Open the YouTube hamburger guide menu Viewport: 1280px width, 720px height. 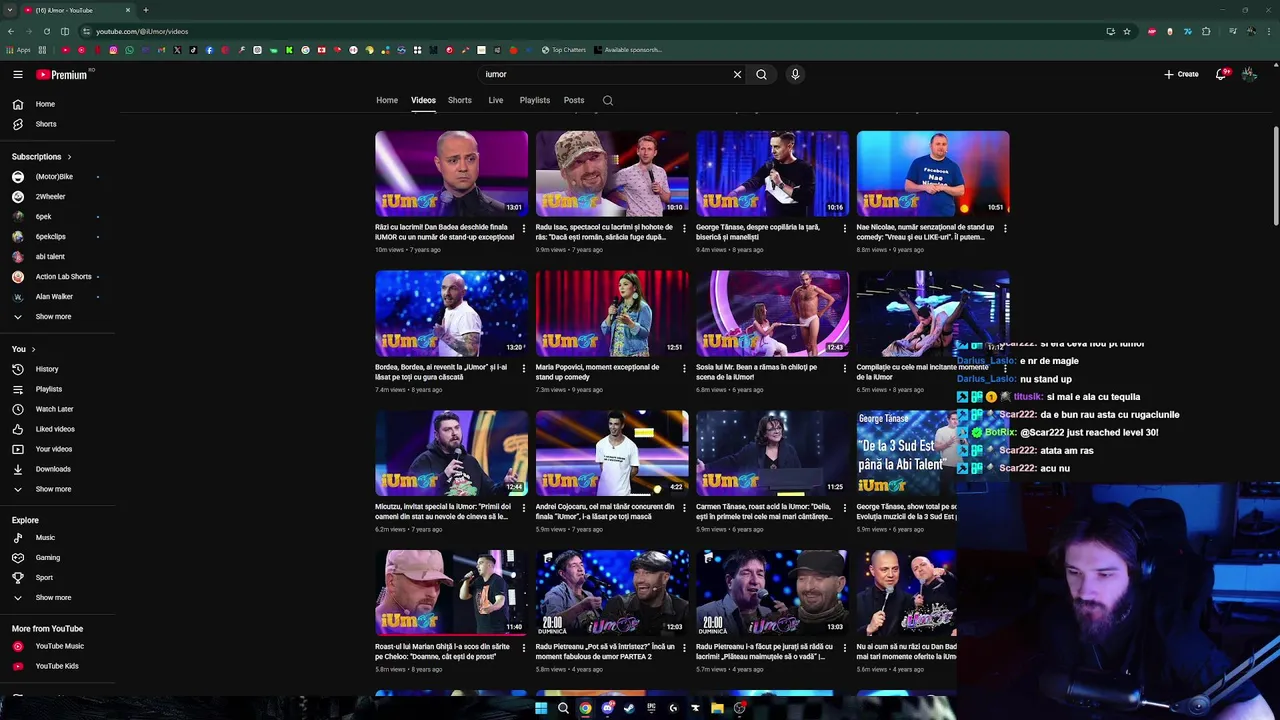(18, 74)
